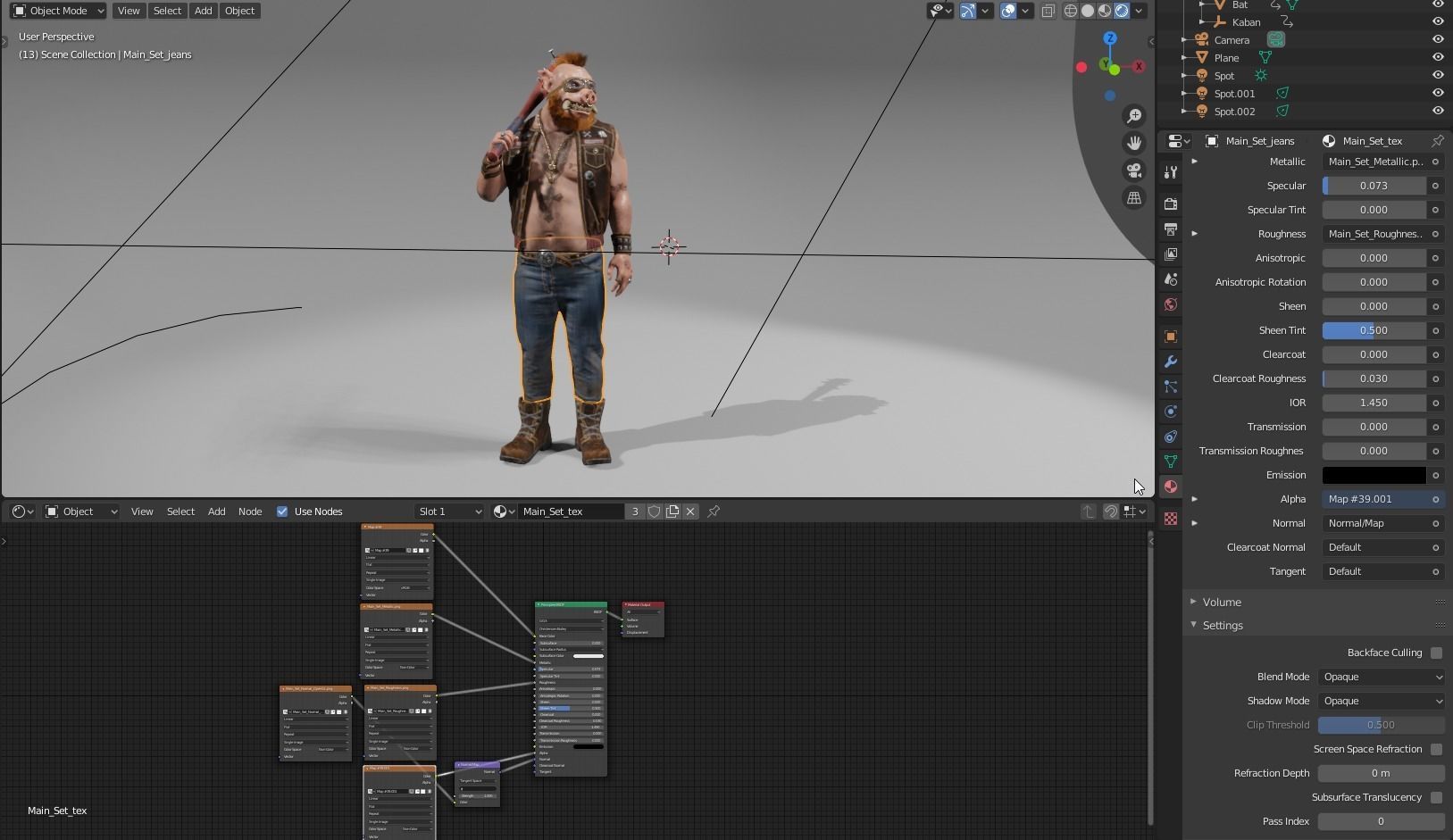Click the Specular slider showing 0.073

tap(1374, 186)
